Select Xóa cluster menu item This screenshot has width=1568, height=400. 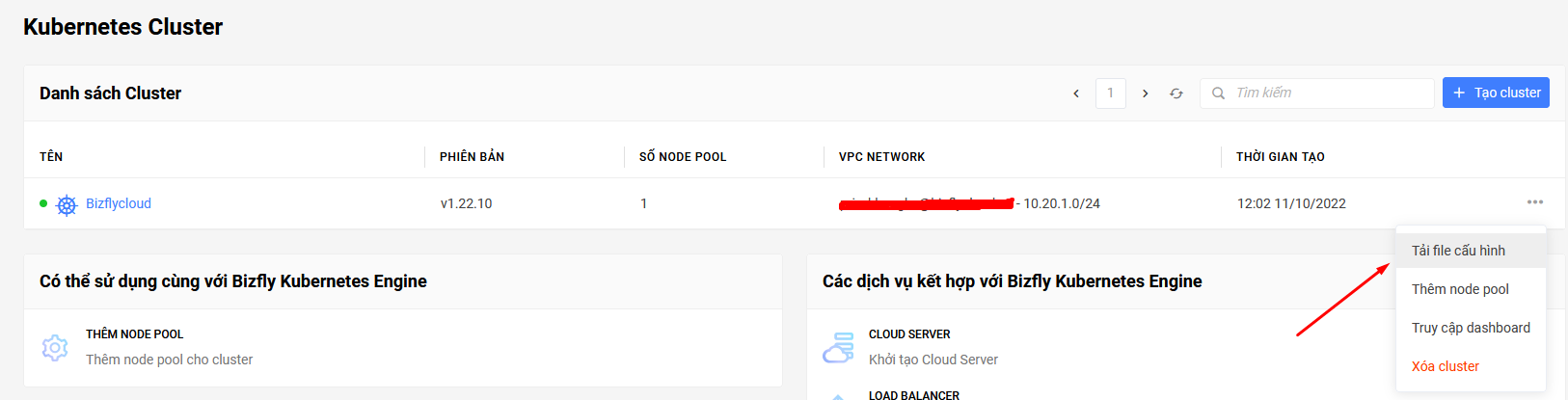[1472, 366]
